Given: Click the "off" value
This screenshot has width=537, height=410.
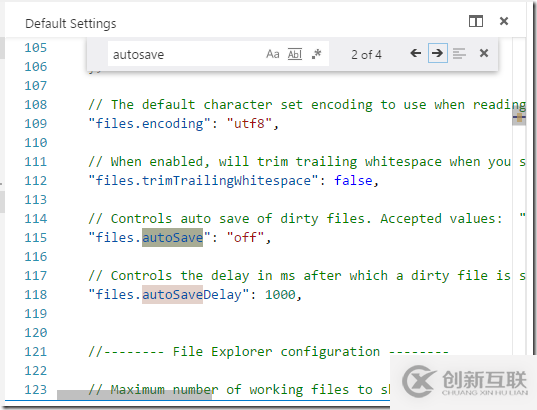Looking at the screenshot, I should tap(245, 237).
